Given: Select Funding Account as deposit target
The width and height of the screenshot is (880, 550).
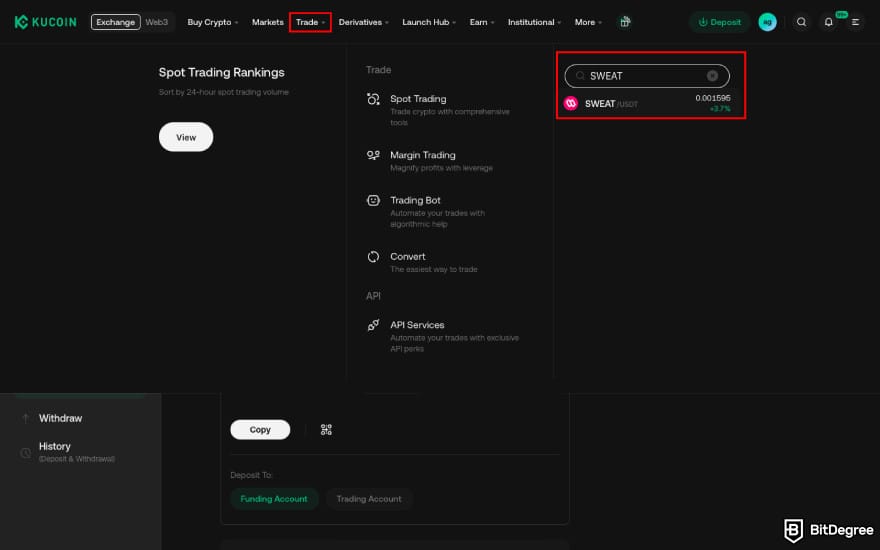Looking at the screenshot, I should (274, 499).
